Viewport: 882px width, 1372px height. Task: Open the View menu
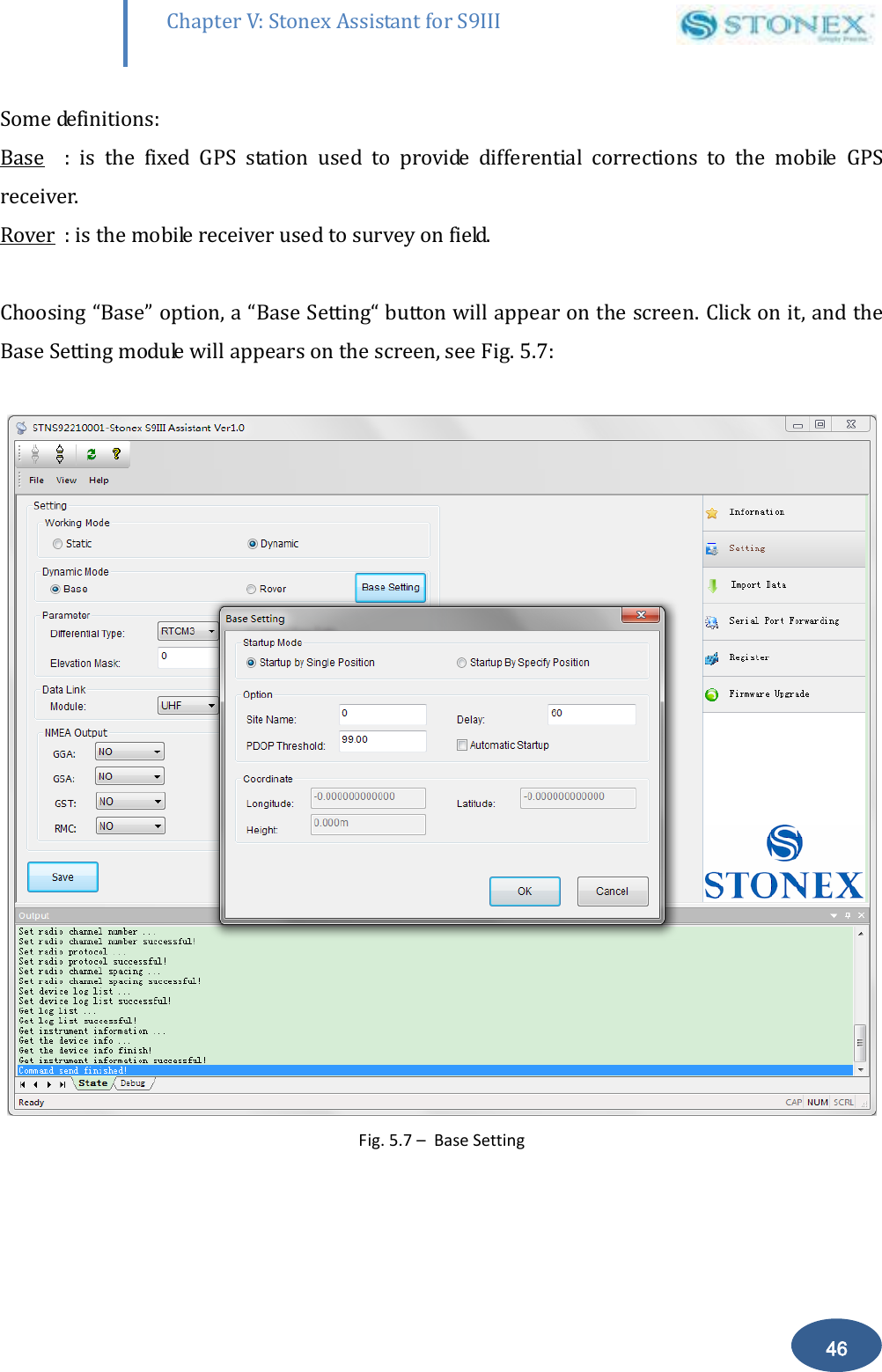click(x=66, y=481)
